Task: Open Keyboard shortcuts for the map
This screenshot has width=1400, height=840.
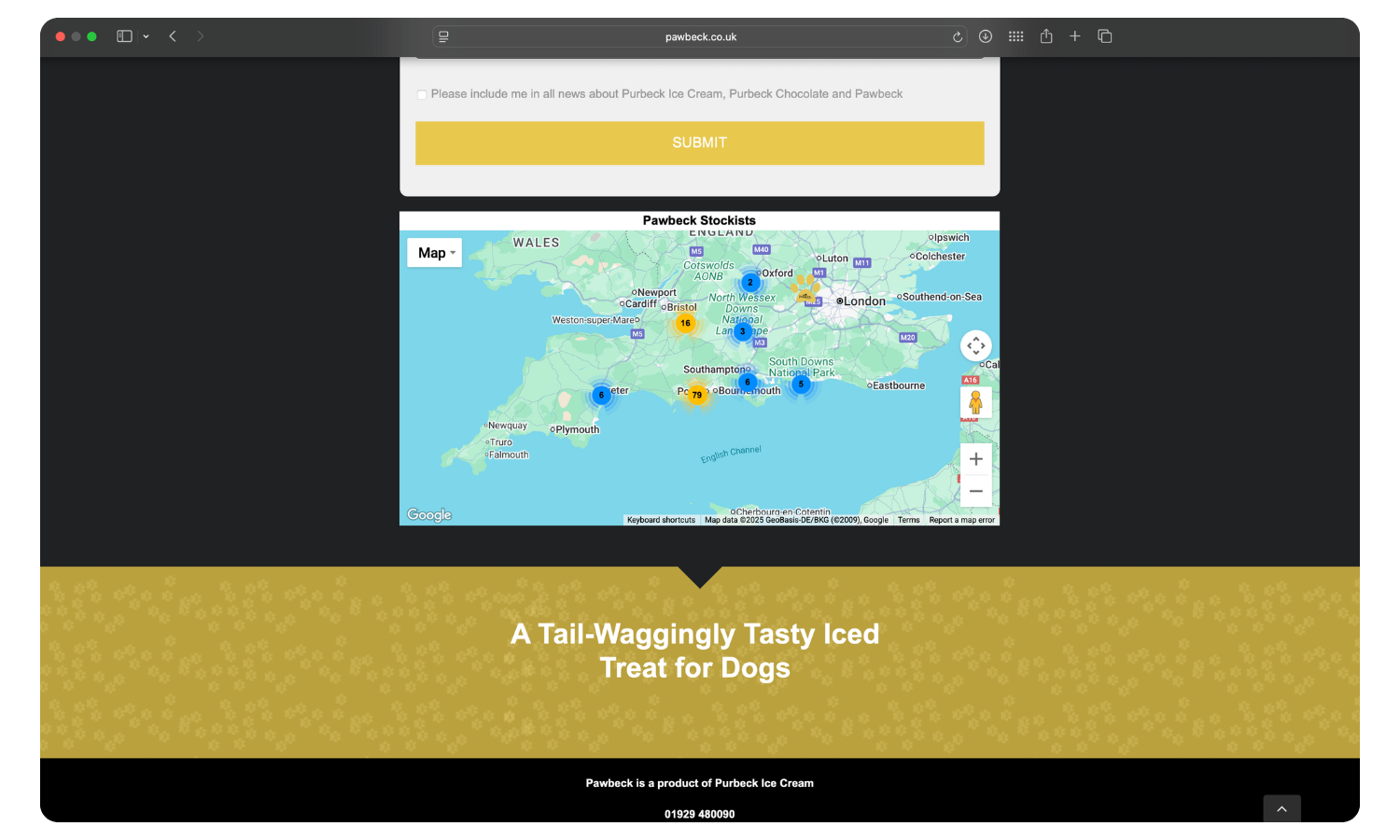Action: pyautogui.click(x=661, y=520)
